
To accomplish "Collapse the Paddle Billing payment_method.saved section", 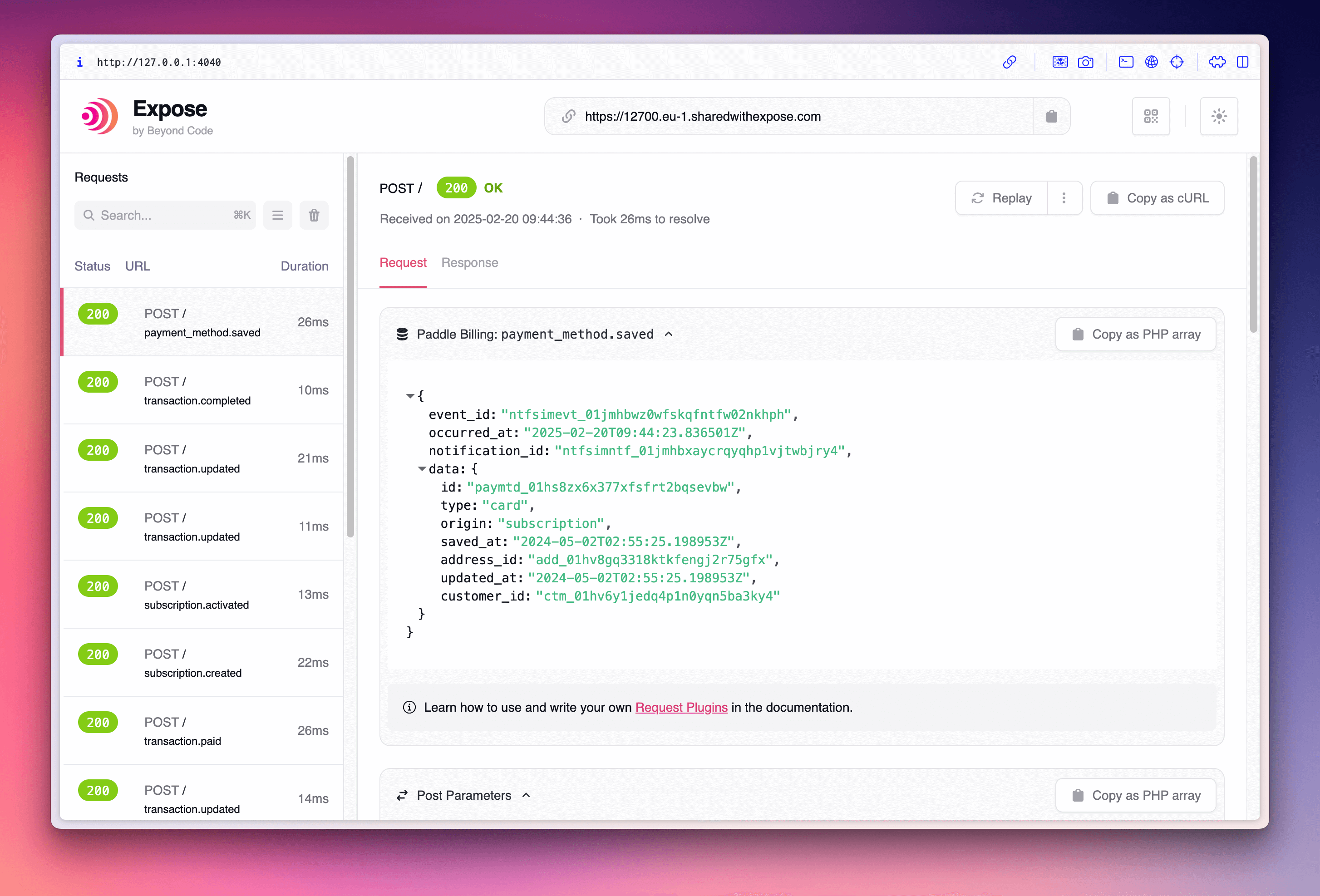I will point(669,335).
